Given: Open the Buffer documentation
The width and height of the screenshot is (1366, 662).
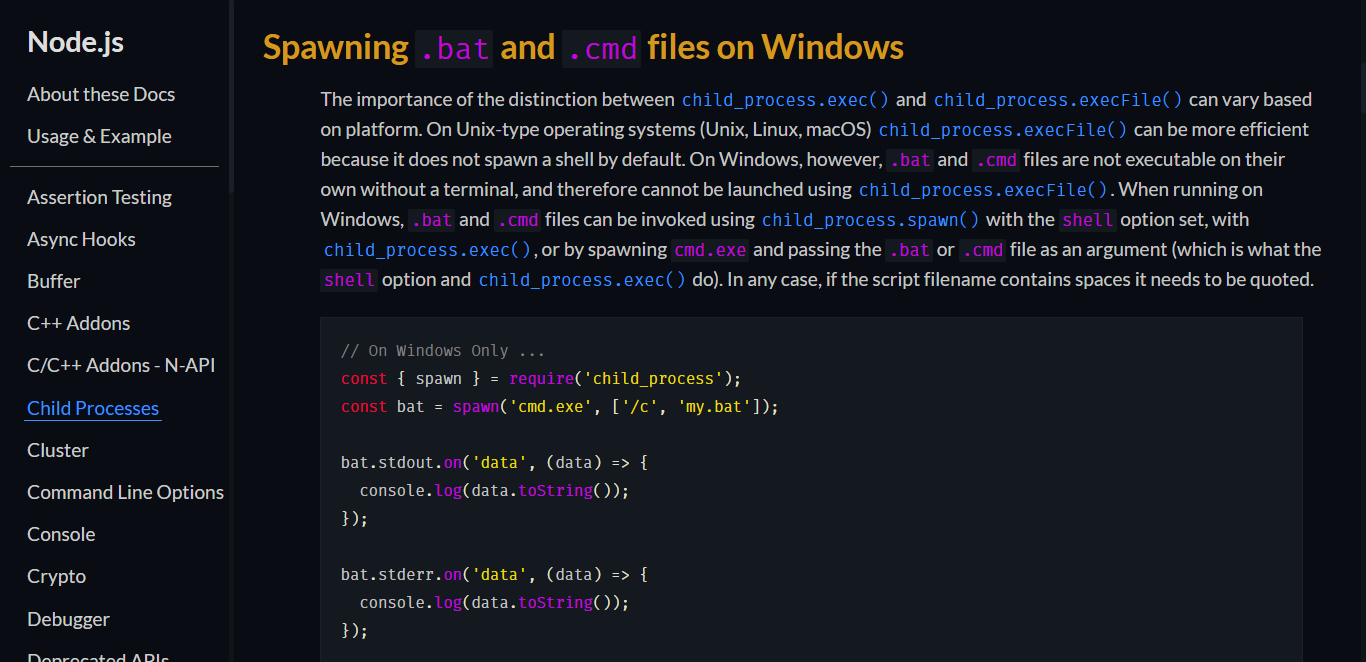Looking at the screenshot, I should point(53,281).
